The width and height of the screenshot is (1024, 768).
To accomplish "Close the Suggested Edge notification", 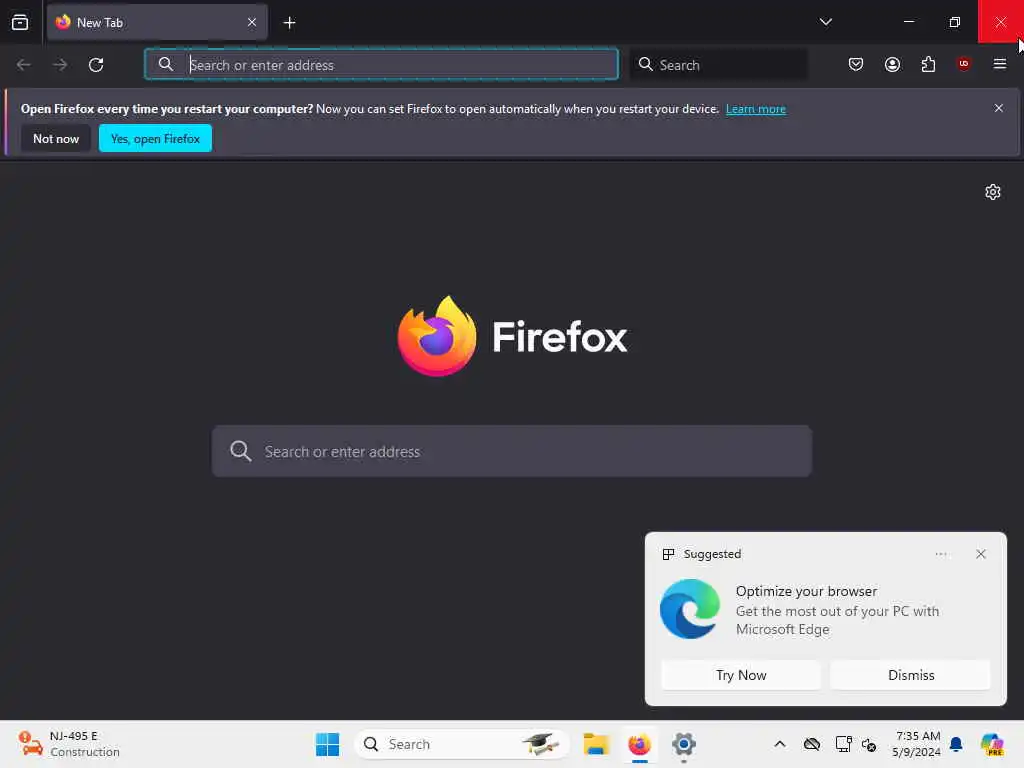I will tap(980, 554).
